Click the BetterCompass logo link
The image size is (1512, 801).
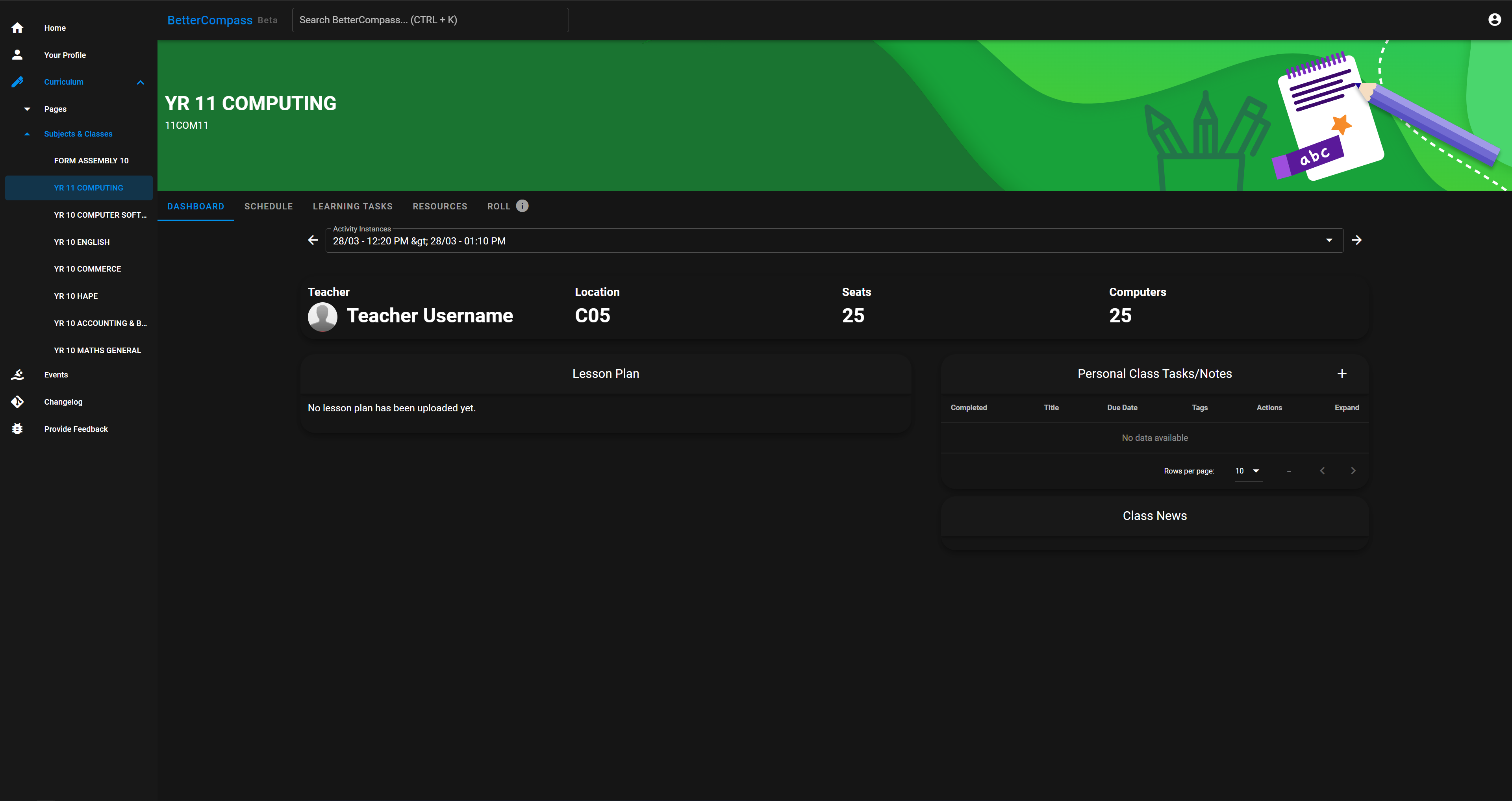pyautogui.click(x=209, y=20)
